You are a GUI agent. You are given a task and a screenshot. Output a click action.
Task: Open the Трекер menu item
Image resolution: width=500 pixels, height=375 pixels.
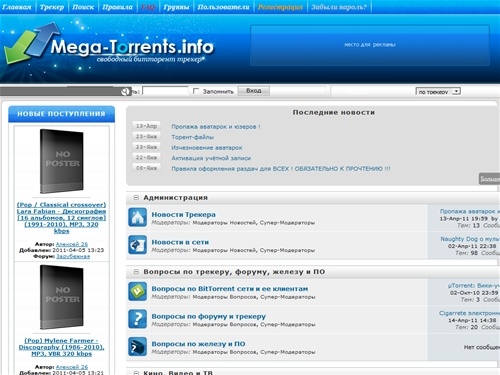(x=52, y=7)
